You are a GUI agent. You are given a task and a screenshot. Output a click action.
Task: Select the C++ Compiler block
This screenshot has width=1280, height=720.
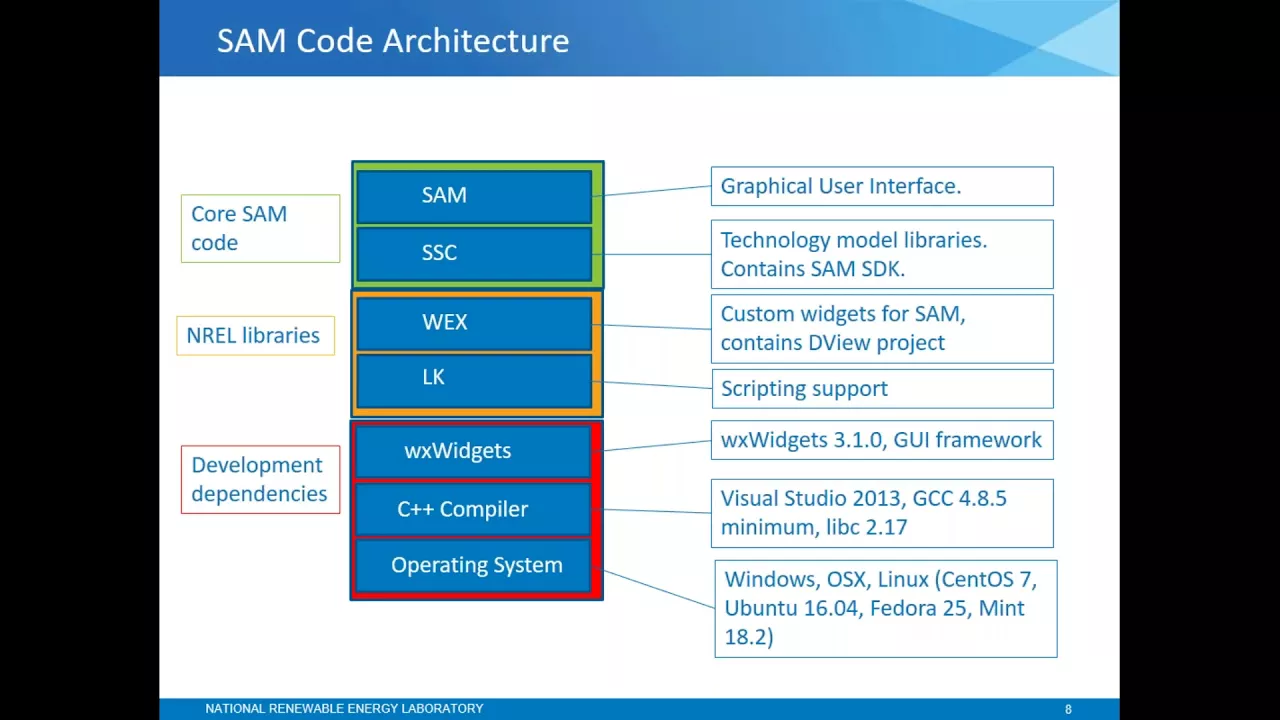tap(474, 509)
